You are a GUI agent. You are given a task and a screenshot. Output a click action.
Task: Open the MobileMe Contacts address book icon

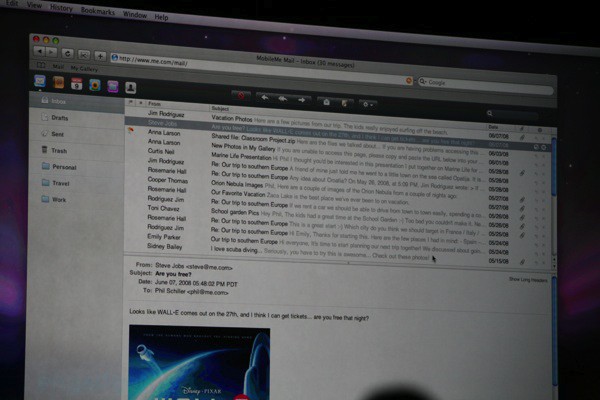(x=59, y=82)
